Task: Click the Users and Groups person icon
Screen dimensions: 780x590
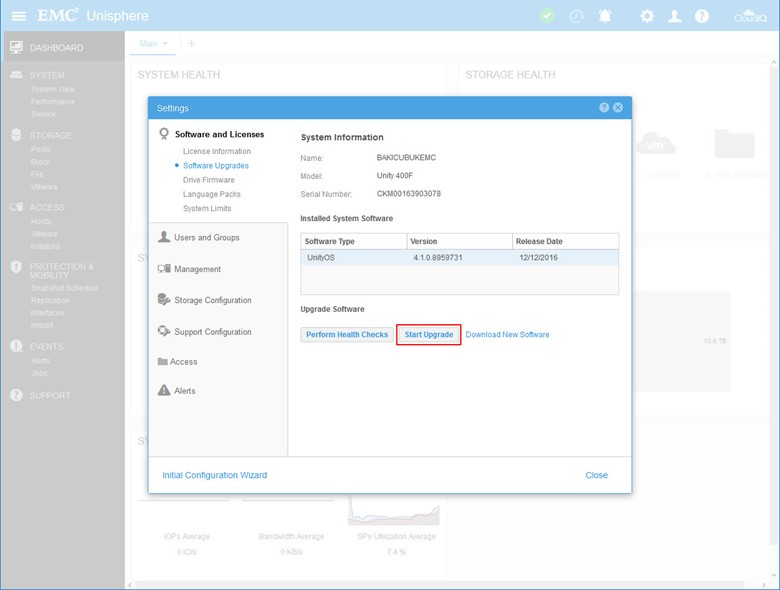Action: [164, 237]
